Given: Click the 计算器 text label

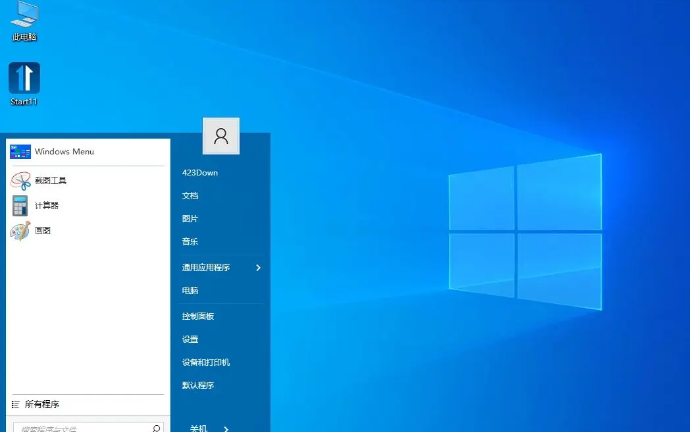Looking at the screenshot, I should pyautogui.click(x=47, y=205).
